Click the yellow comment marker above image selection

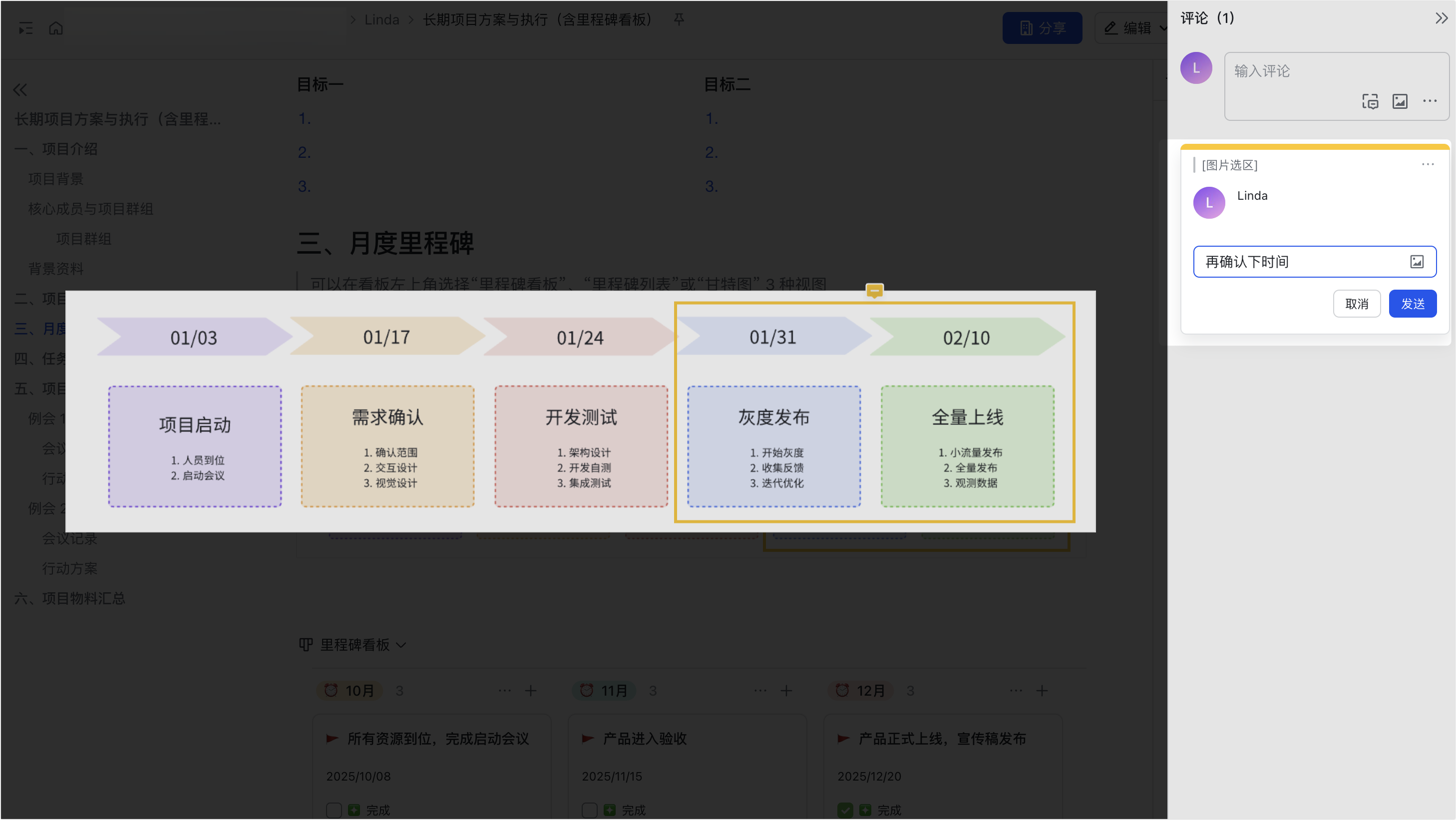coord(874,291)
